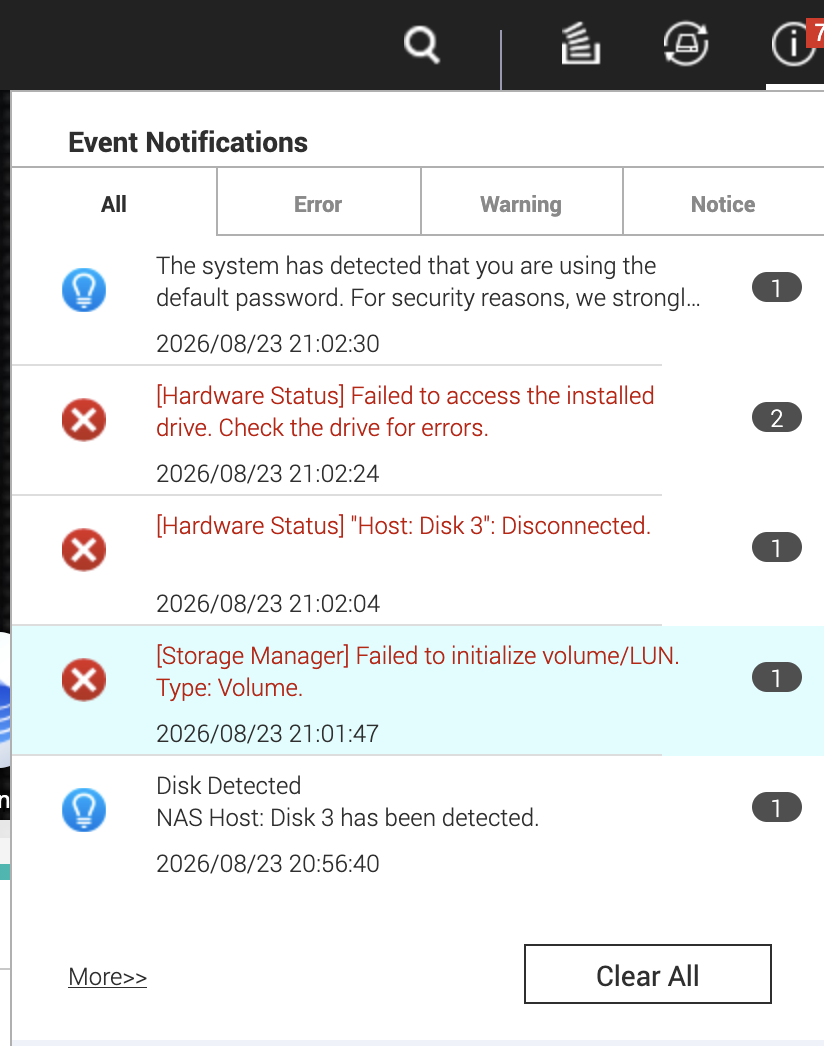Click the lightbulb icon beside the default password notice
Image resolution: width=824 pixels, height=1046 pixels.
84,290
